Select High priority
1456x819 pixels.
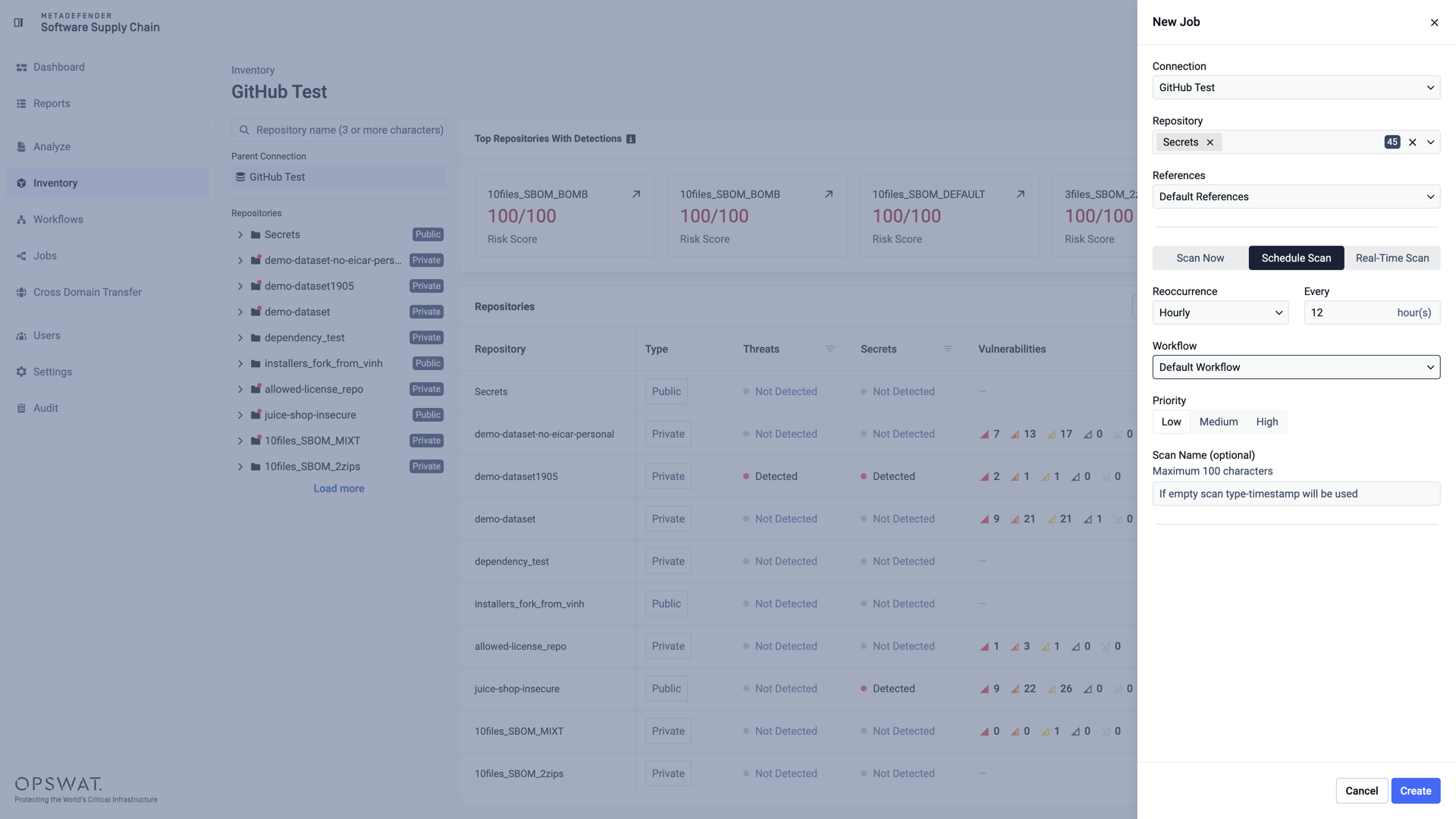coord(1267,422)
